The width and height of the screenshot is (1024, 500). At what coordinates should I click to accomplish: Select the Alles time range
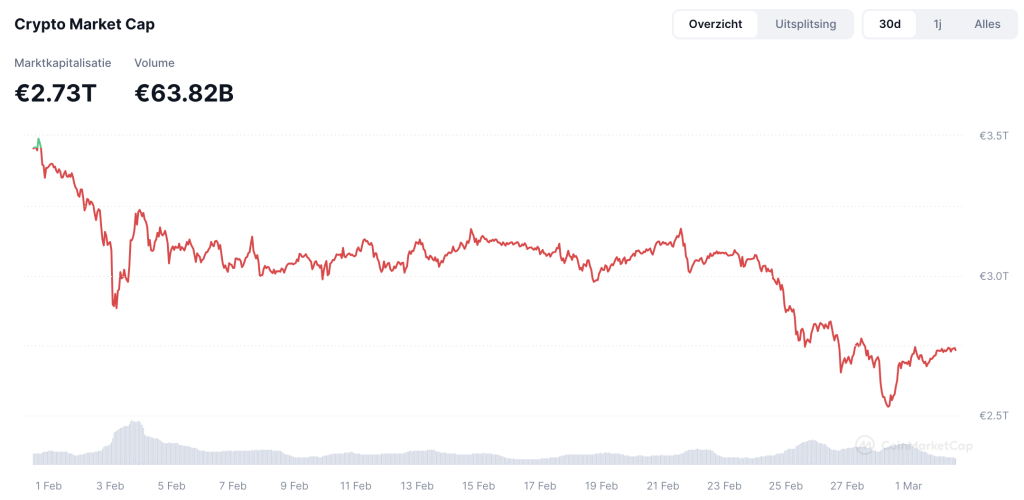(987, 24)
